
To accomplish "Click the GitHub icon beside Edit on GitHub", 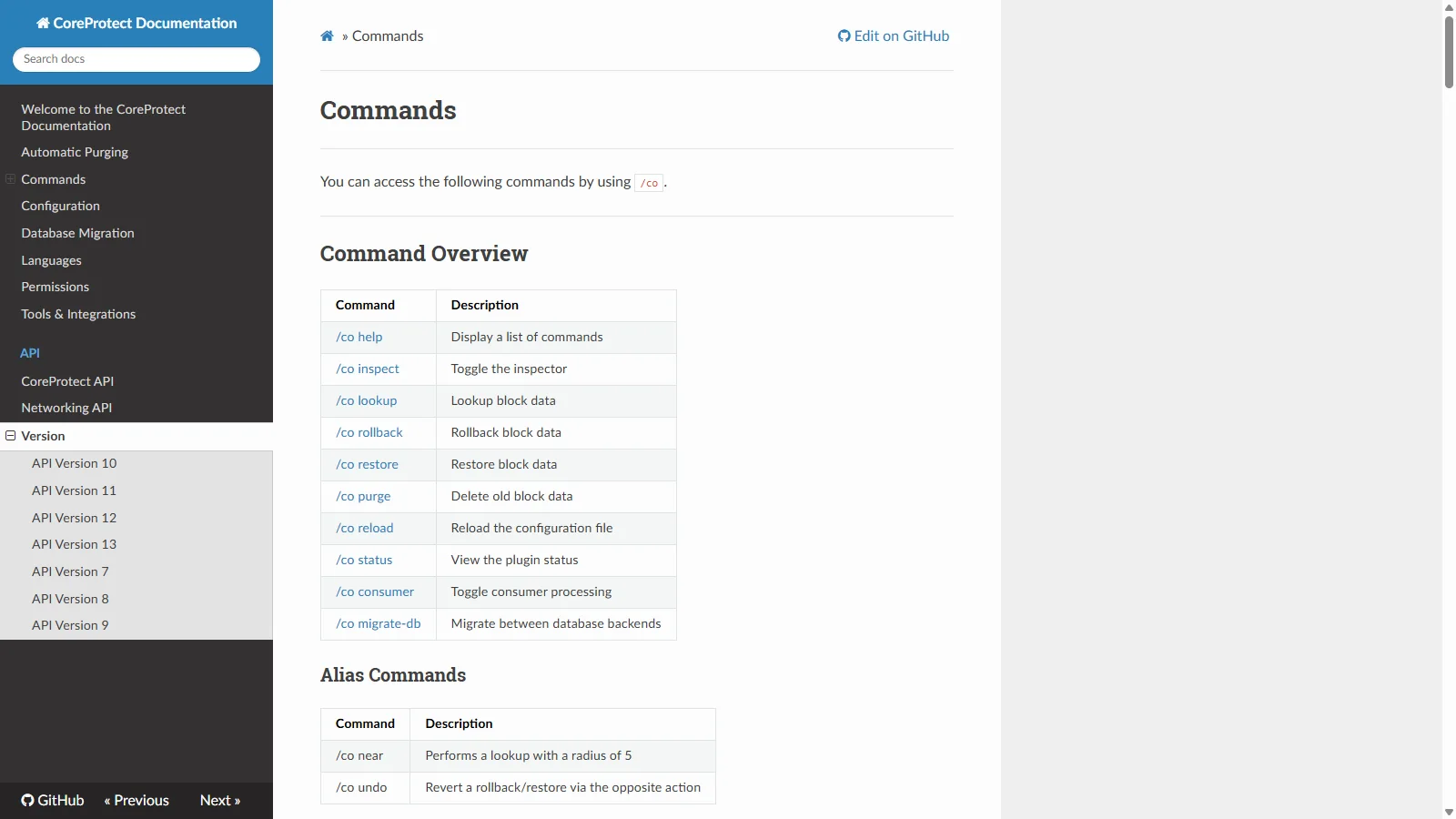I will pos(844,36).
